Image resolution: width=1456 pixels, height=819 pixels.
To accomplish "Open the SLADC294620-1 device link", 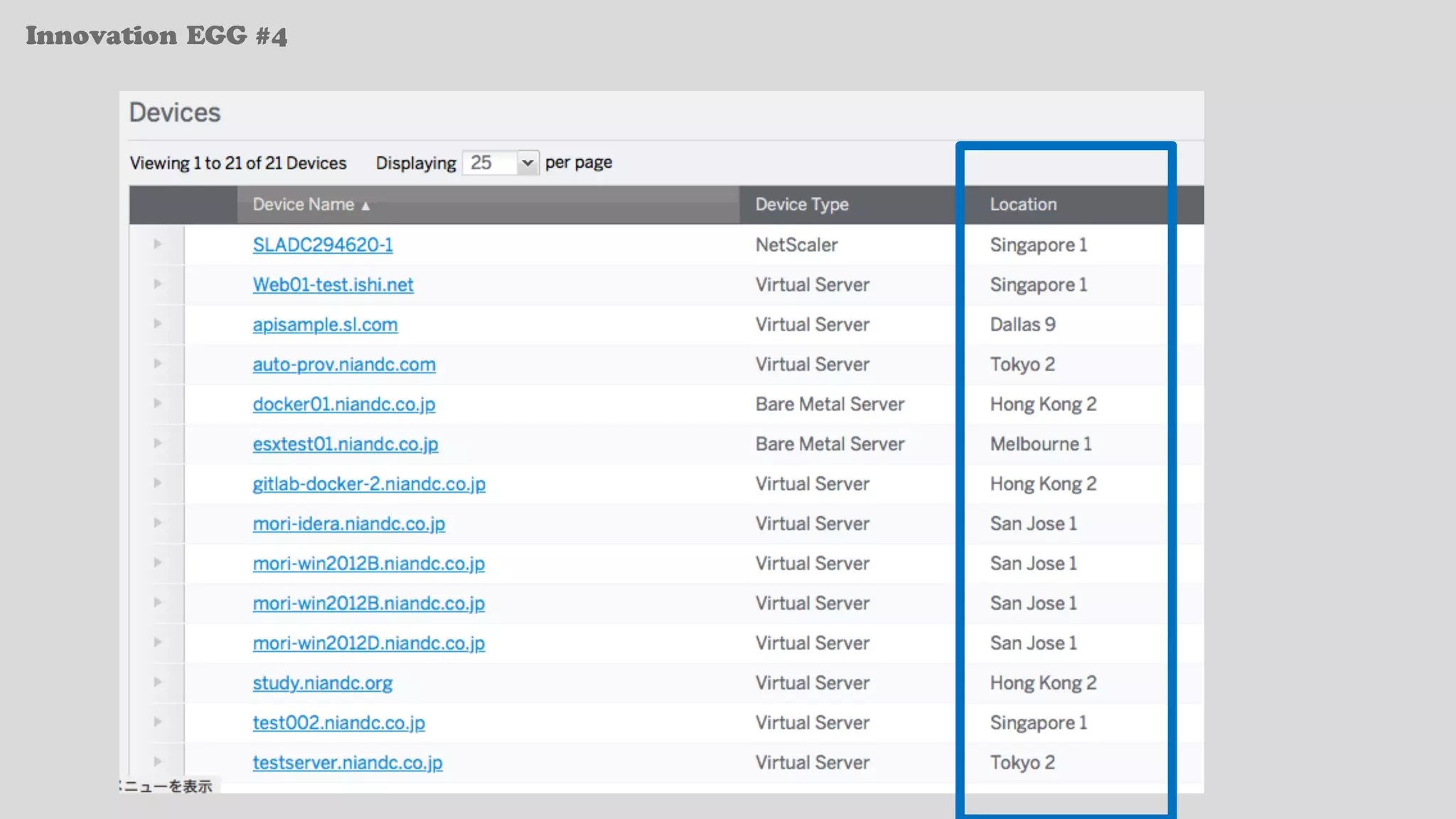I will (322, 245).
